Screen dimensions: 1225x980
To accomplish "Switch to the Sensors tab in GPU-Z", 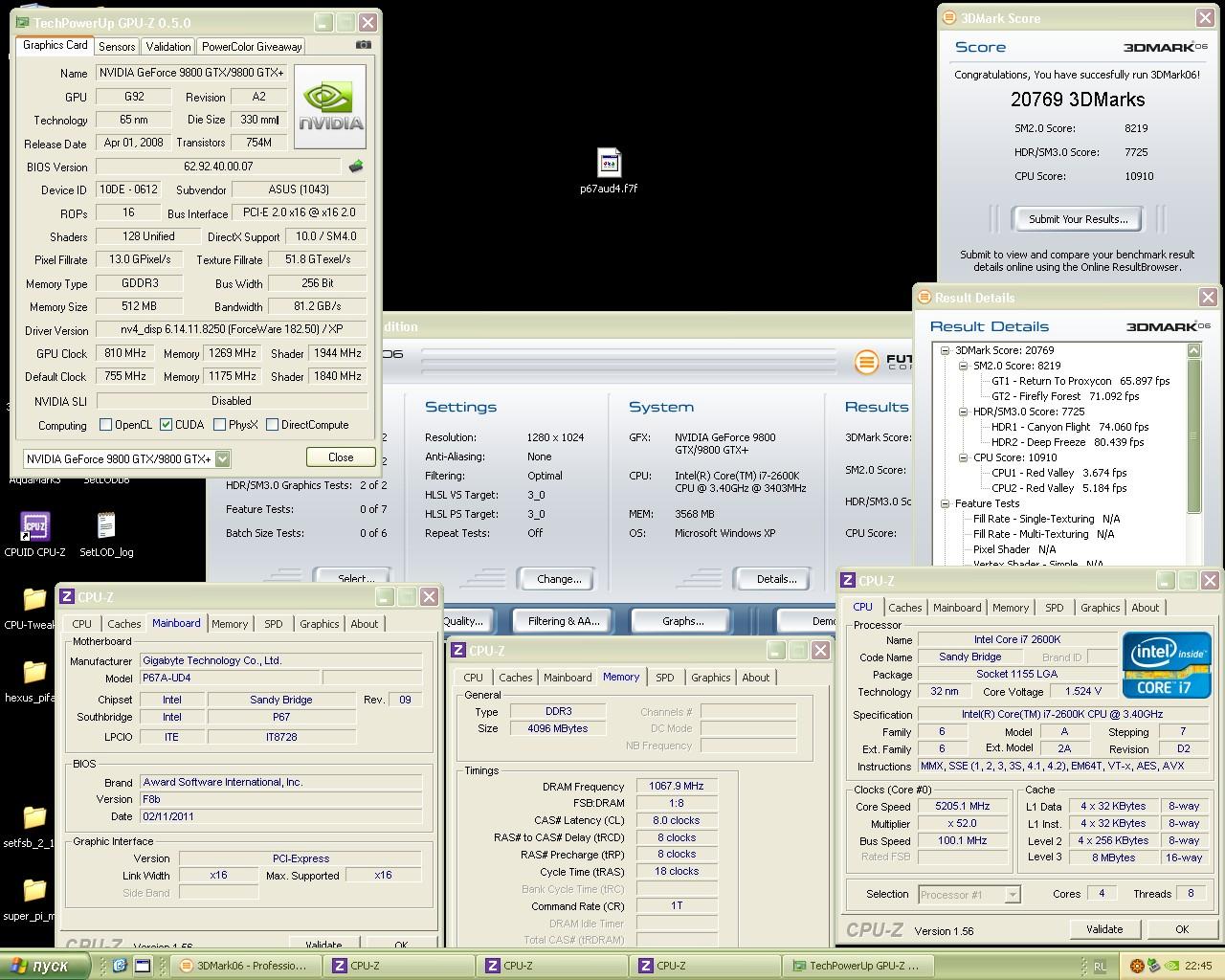I will [x=117, y=46].
